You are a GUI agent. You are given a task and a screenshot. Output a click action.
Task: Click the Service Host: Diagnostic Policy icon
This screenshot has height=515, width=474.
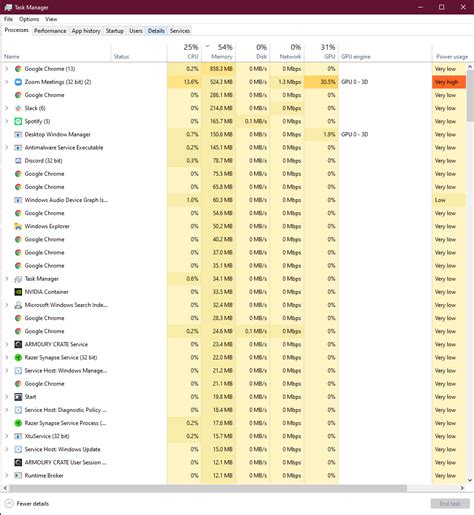pos(18,410)
